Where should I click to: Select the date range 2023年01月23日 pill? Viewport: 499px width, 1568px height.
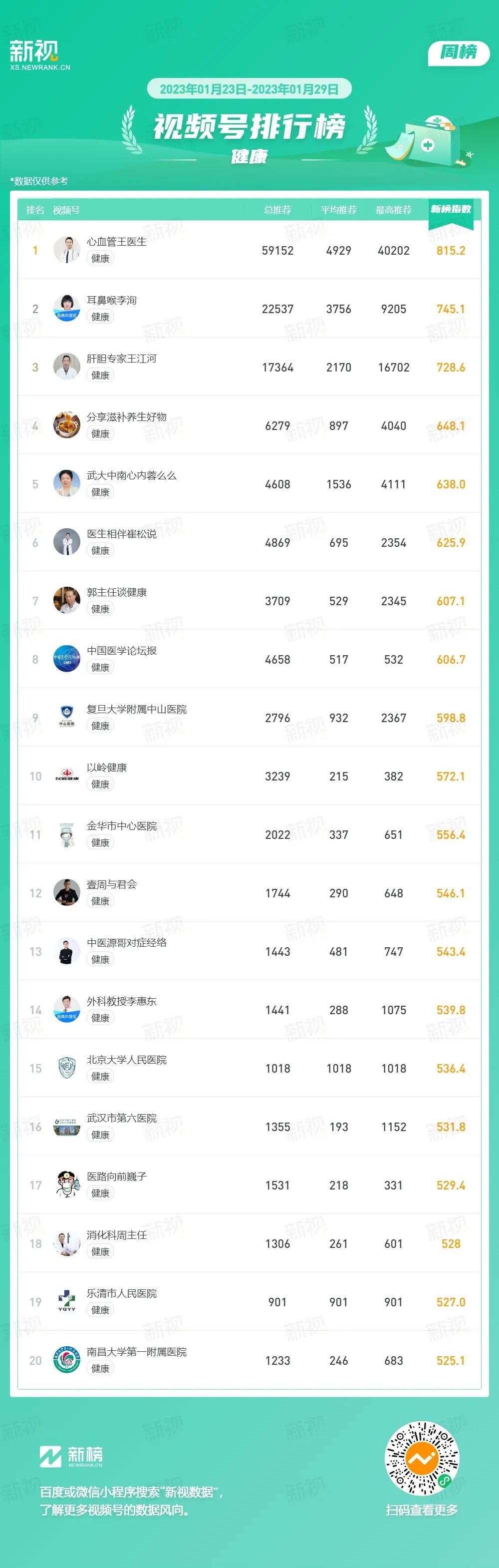[249, 89]
